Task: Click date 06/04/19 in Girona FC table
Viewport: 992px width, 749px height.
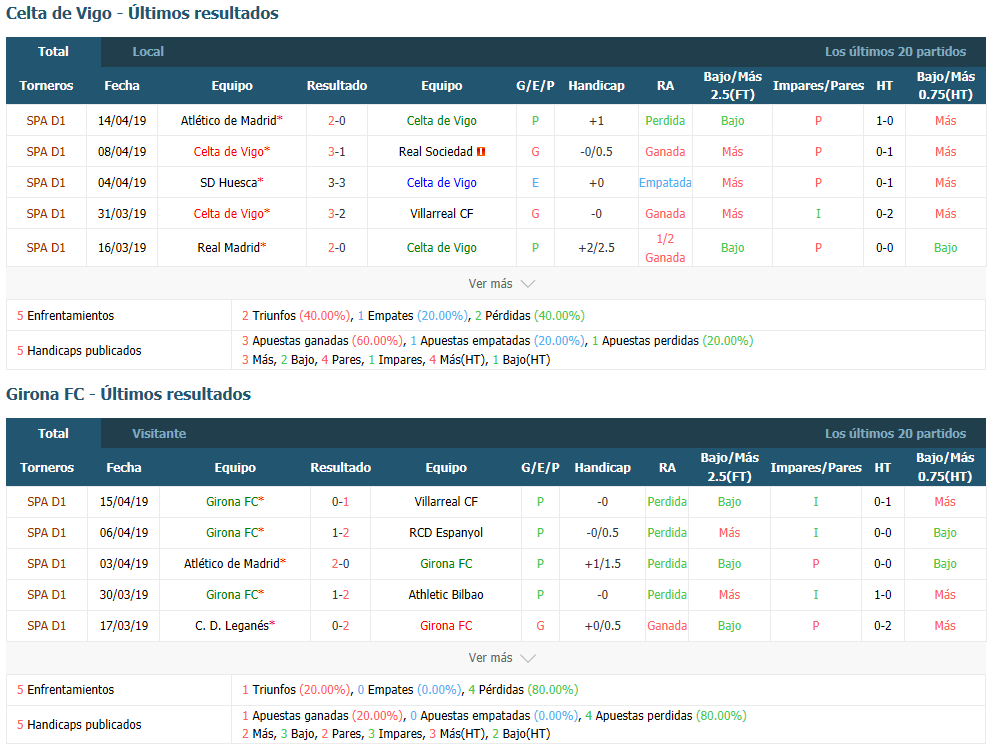Action: tap(123, 533)
